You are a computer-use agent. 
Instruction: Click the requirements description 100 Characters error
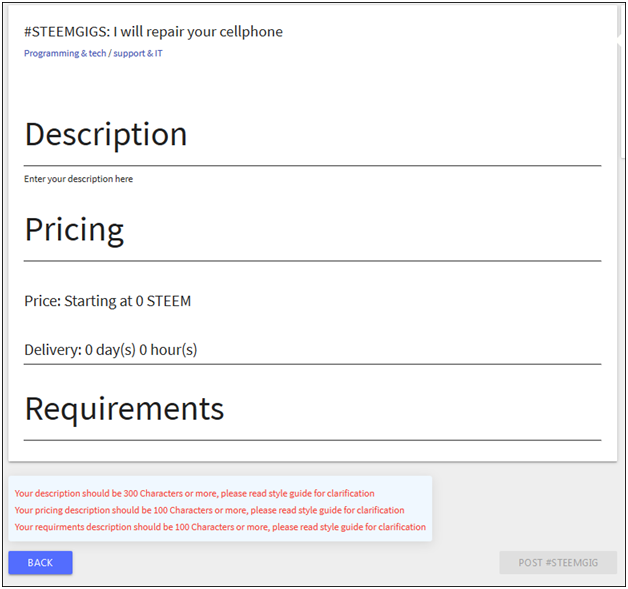pyautogui.click(x=220, y=527)
